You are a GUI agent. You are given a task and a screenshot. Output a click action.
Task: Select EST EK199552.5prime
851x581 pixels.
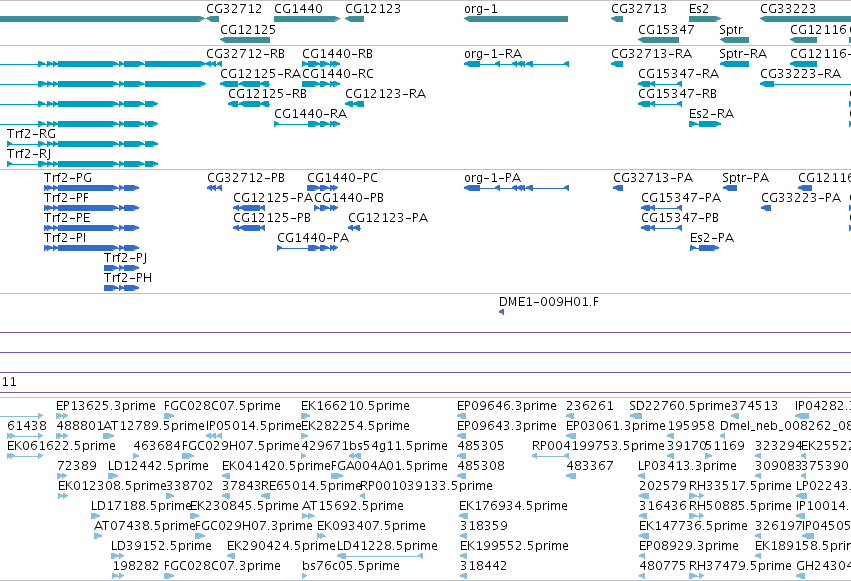515,546
